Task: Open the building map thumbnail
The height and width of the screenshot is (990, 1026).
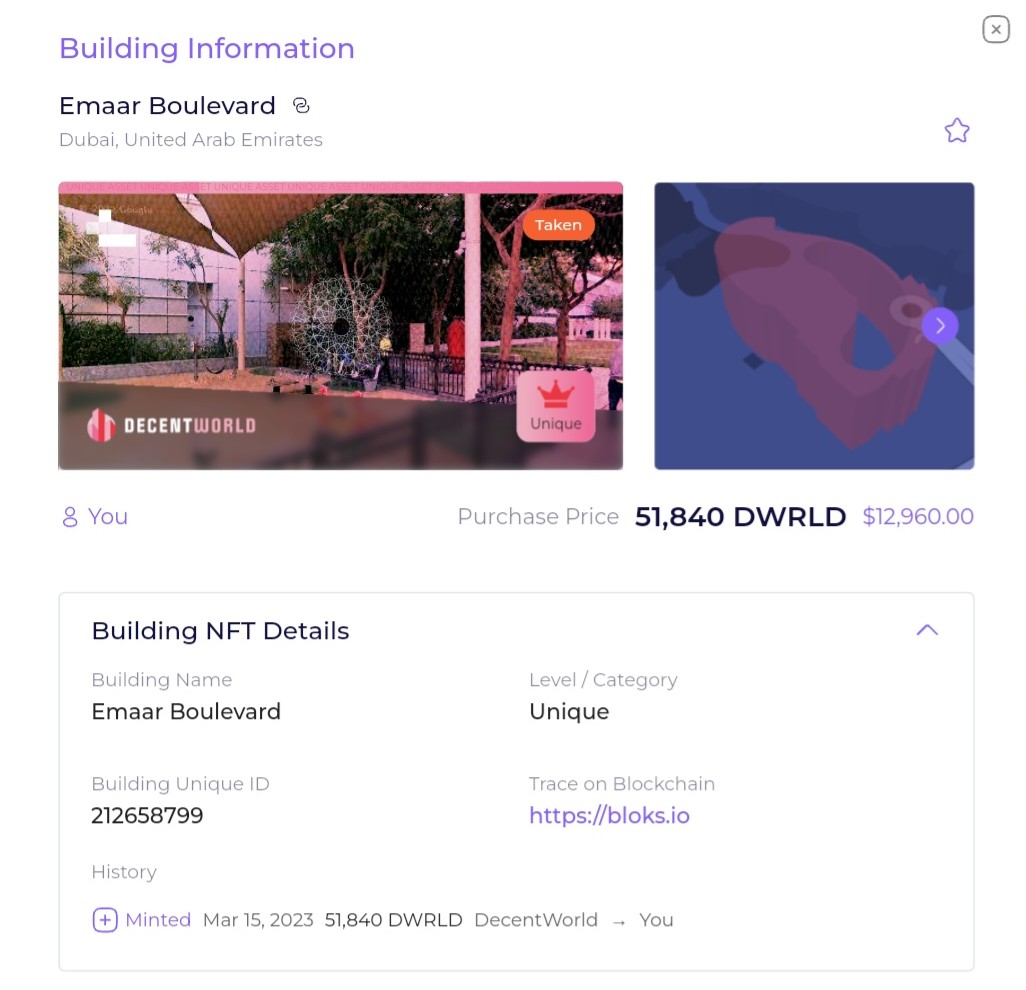Action: pyautogui.click(x=814, y=326)
